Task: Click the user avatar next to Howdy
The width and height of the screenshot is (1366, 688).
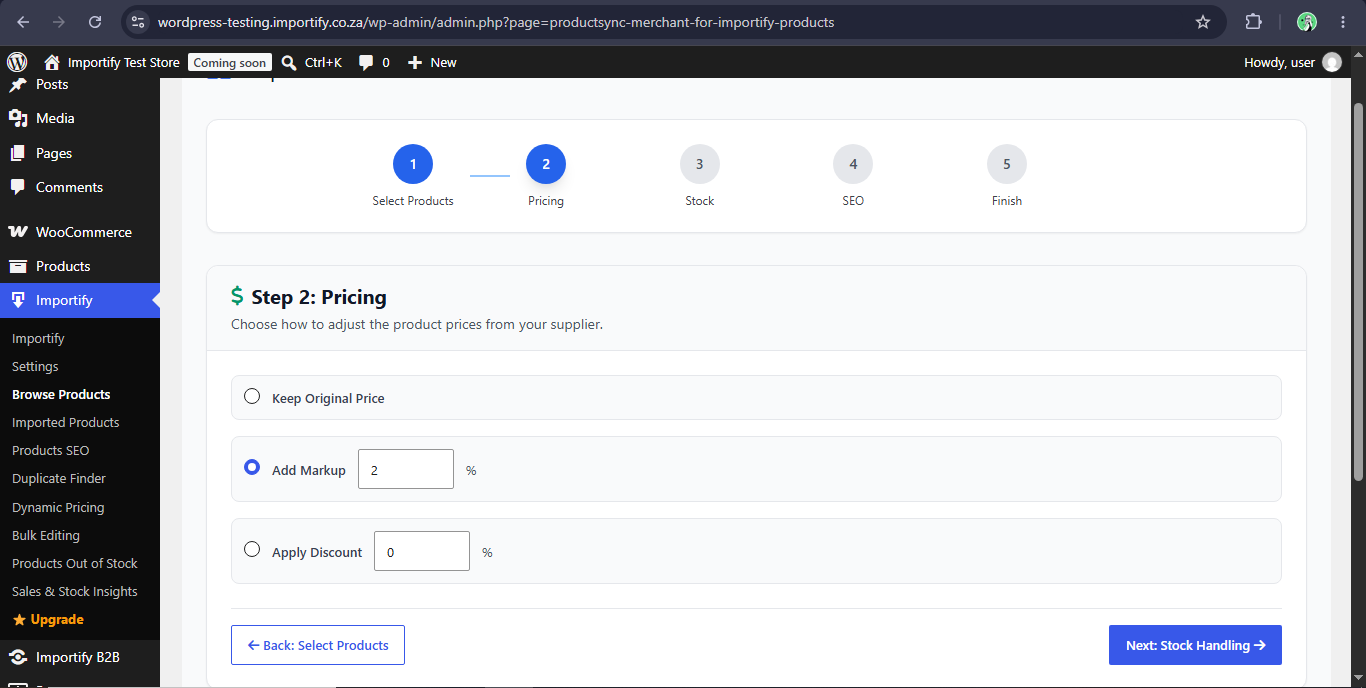Action: click(x=1332, y=62)
